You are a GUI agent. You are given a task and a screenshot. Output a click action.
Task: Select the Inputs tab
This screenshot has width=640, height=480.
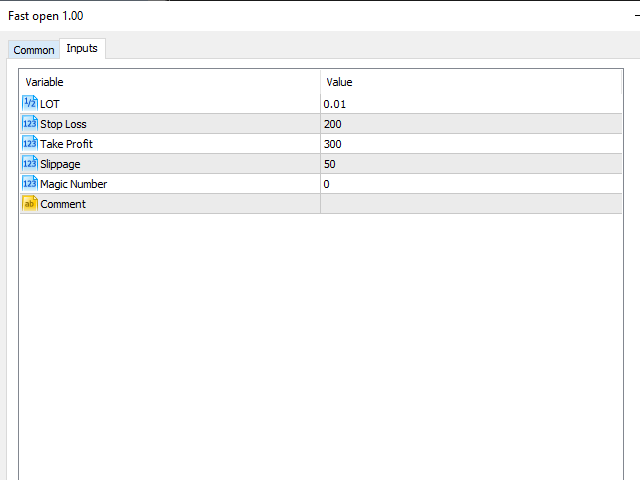coord(82,48)
